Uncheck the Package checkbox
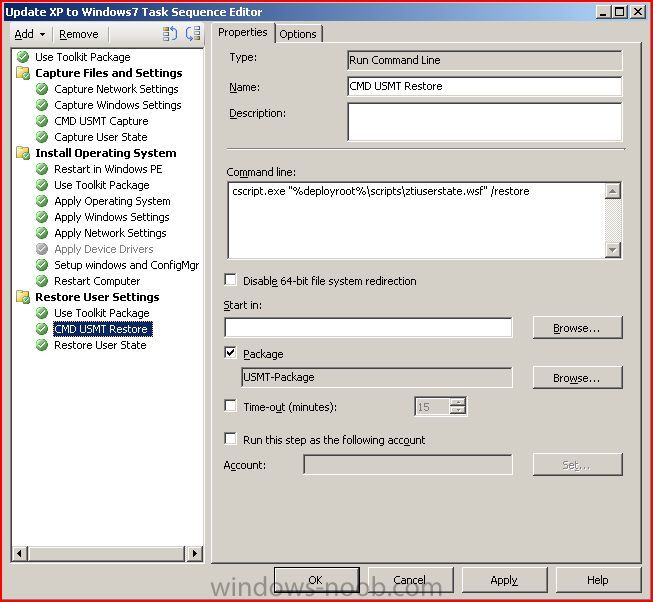Viewport: 653px width, 602px height. pos(230,353)
